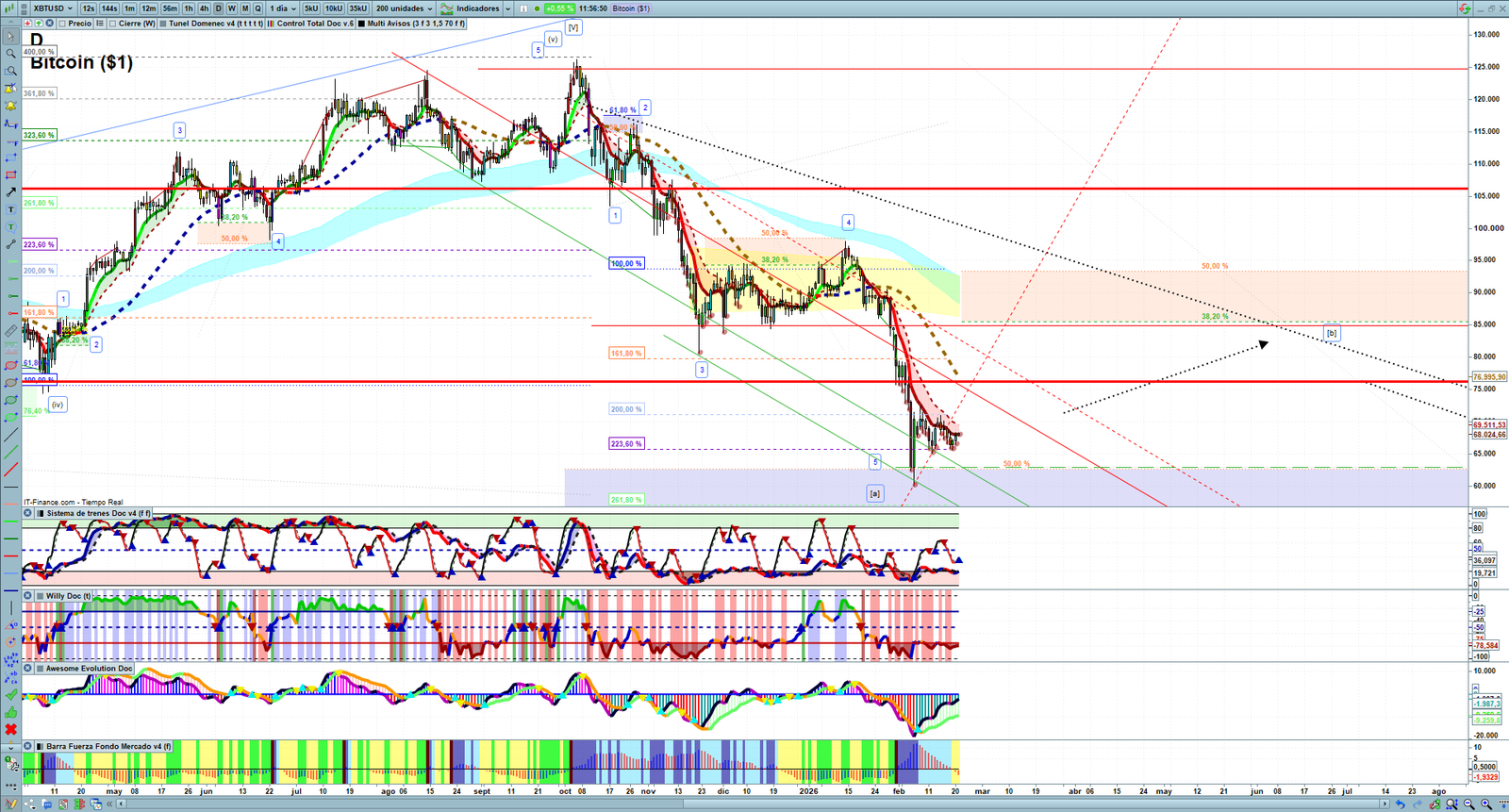This screenshot has width=1509, height=812.
Task: Select the 144s timeframe
Action: 108,8
